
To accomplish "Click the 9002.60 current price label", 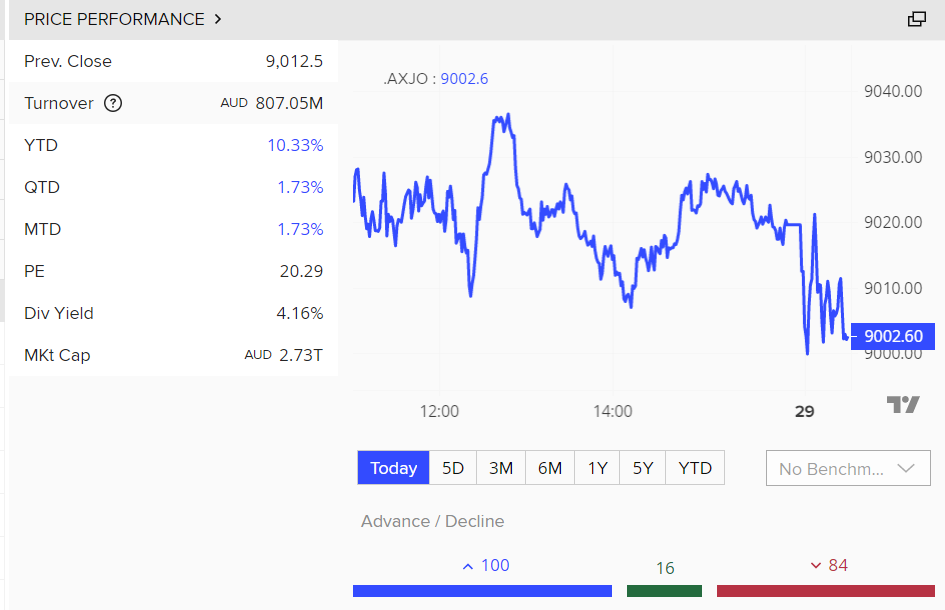I will (893, 337).
